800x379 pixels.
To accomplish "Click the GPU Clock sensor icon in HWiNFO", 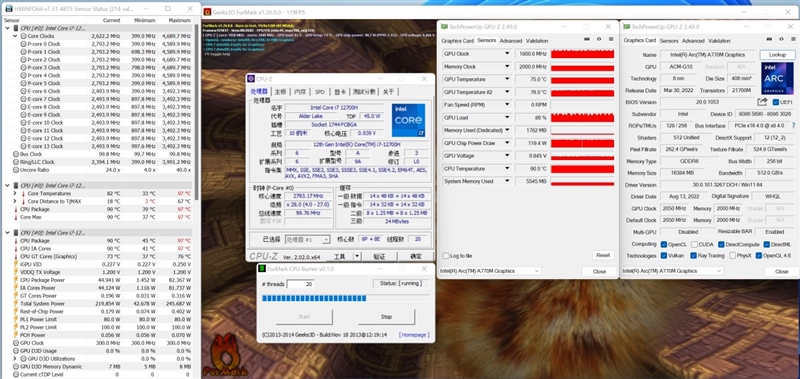I will [15, 343].
